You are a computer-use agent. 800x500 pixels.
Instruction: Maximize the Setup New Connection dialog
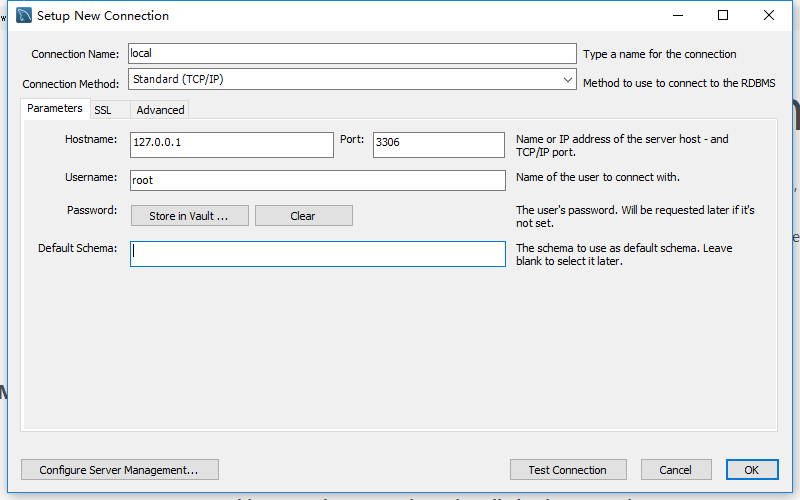point(723,15)
